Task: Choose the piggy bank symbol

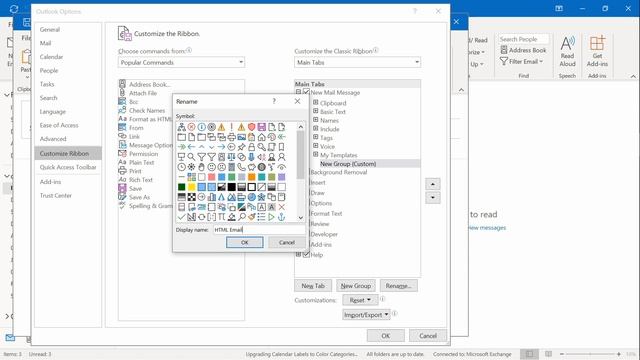Action: (x=251, y=167)
